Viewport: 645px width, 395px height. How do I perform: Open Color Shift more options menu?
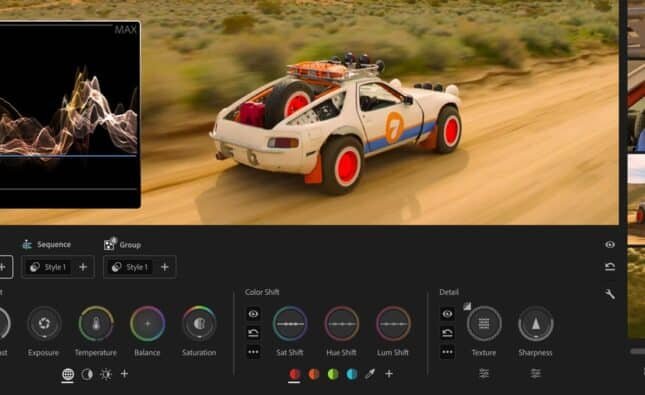[x=253, y=352]
